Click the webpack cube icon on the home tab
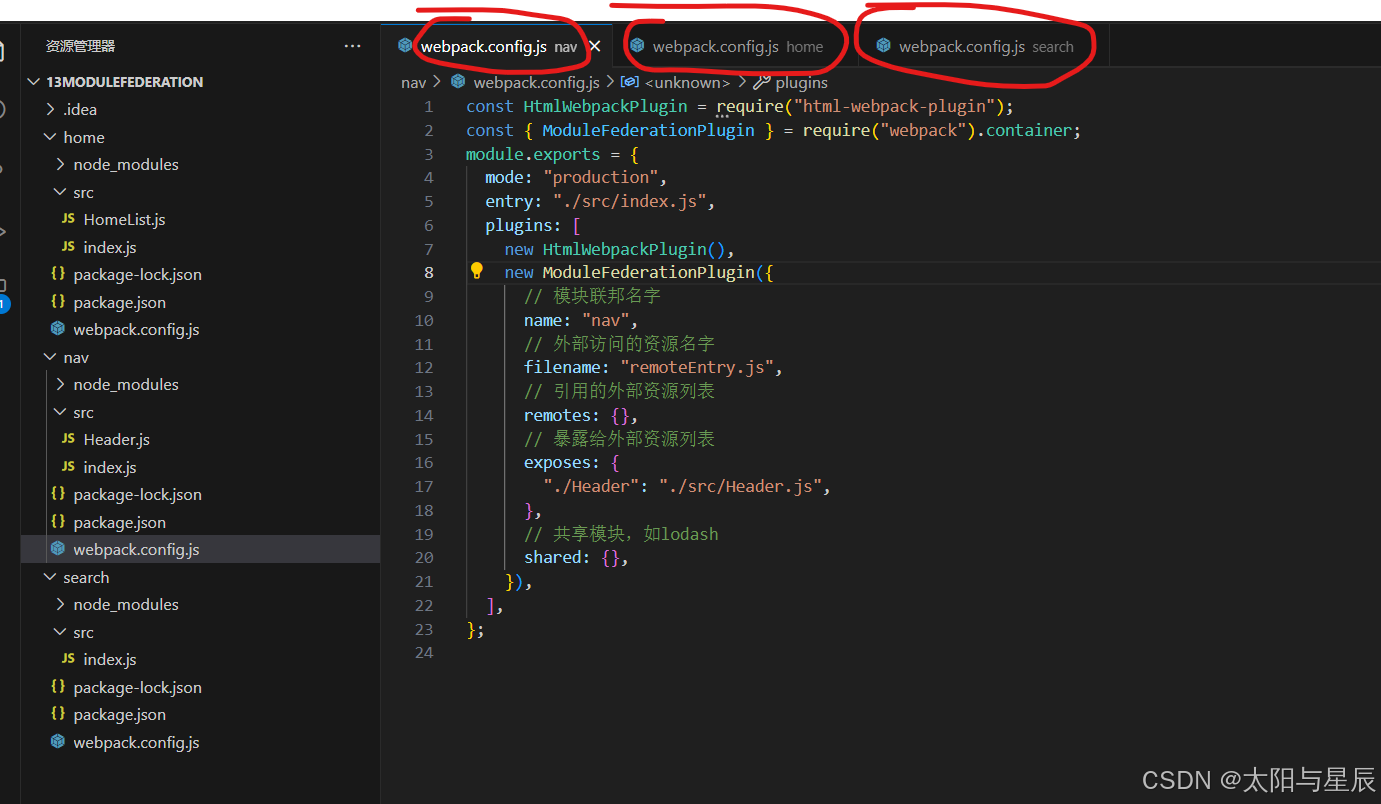The image size is (1381, 804). pyautogui.click(x=637, y=46)
